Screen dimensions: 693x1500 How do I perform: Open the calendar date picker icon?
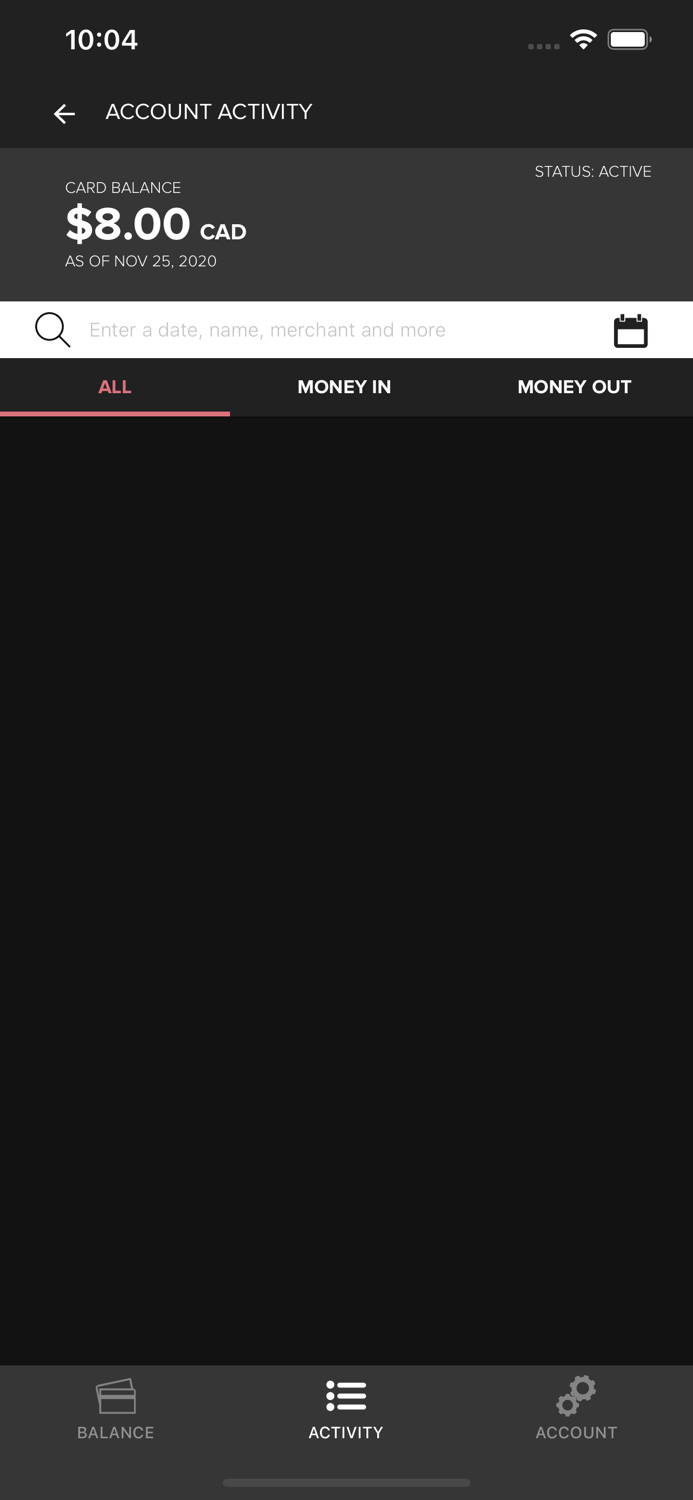tap(631, 331)
